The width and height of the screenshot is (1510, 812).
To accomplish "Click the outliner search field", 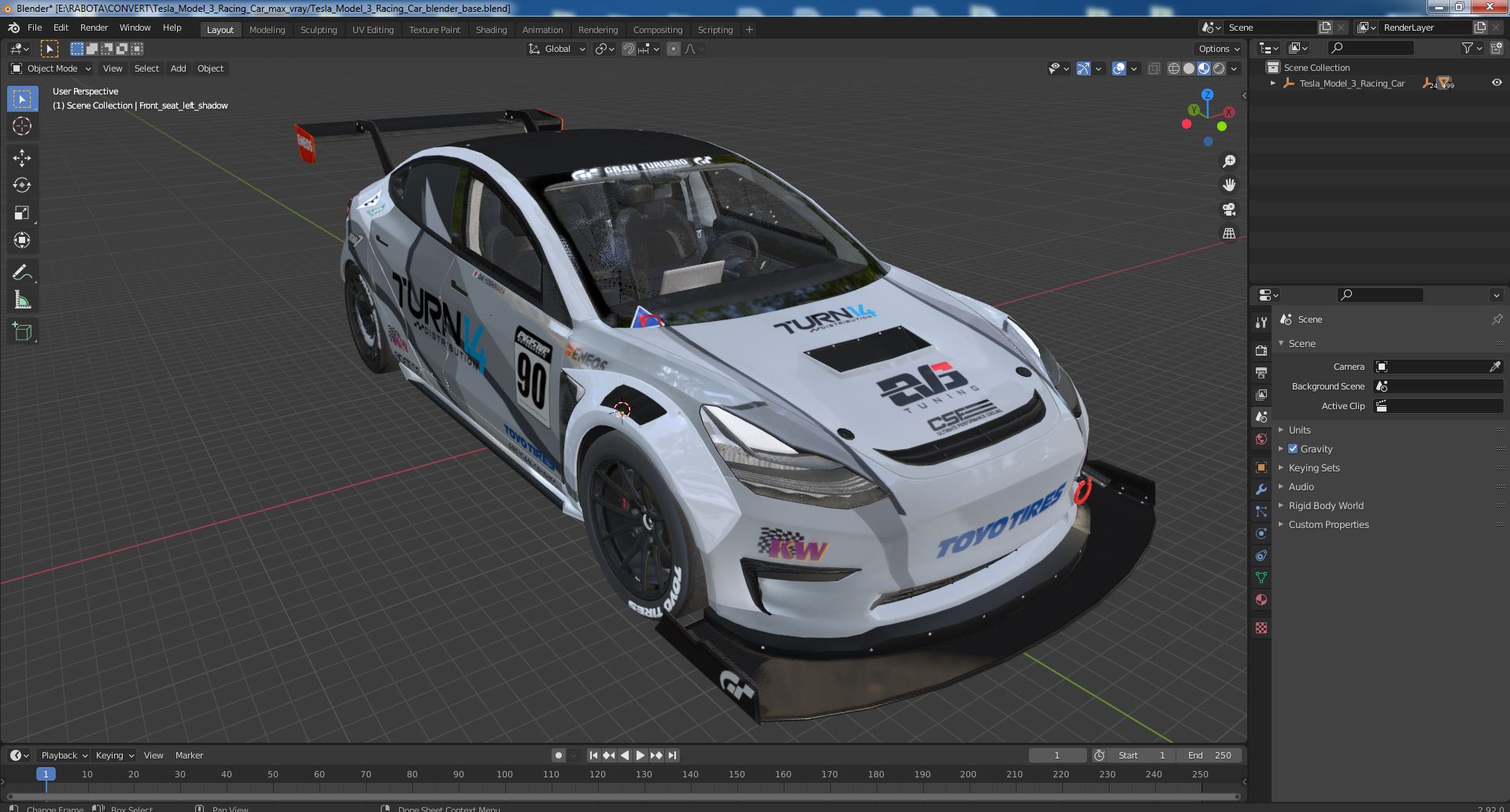I will click(x=1371, y=48).
